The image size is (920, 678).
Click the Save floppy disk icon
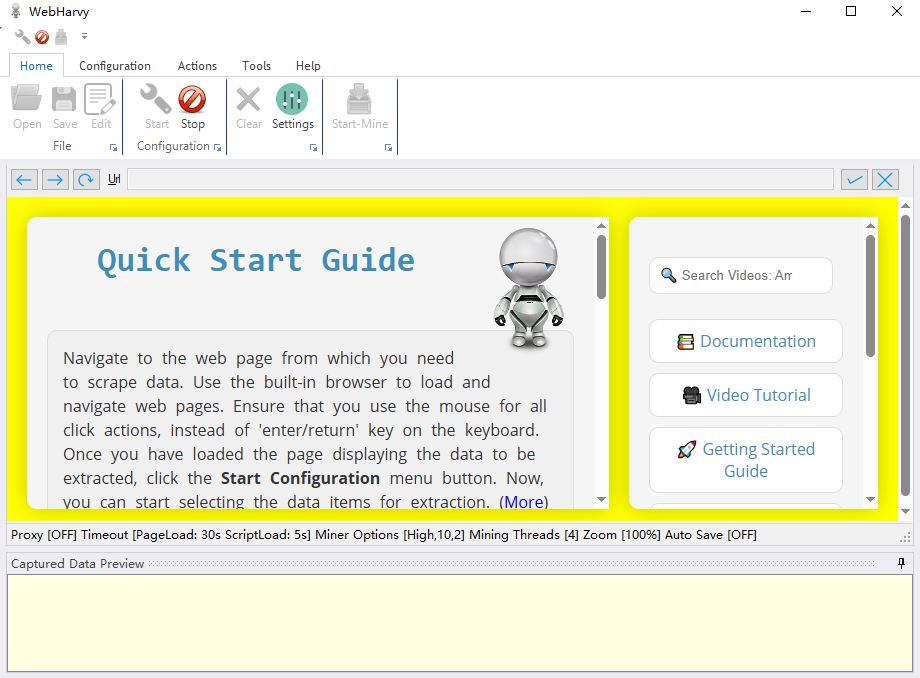64,99
